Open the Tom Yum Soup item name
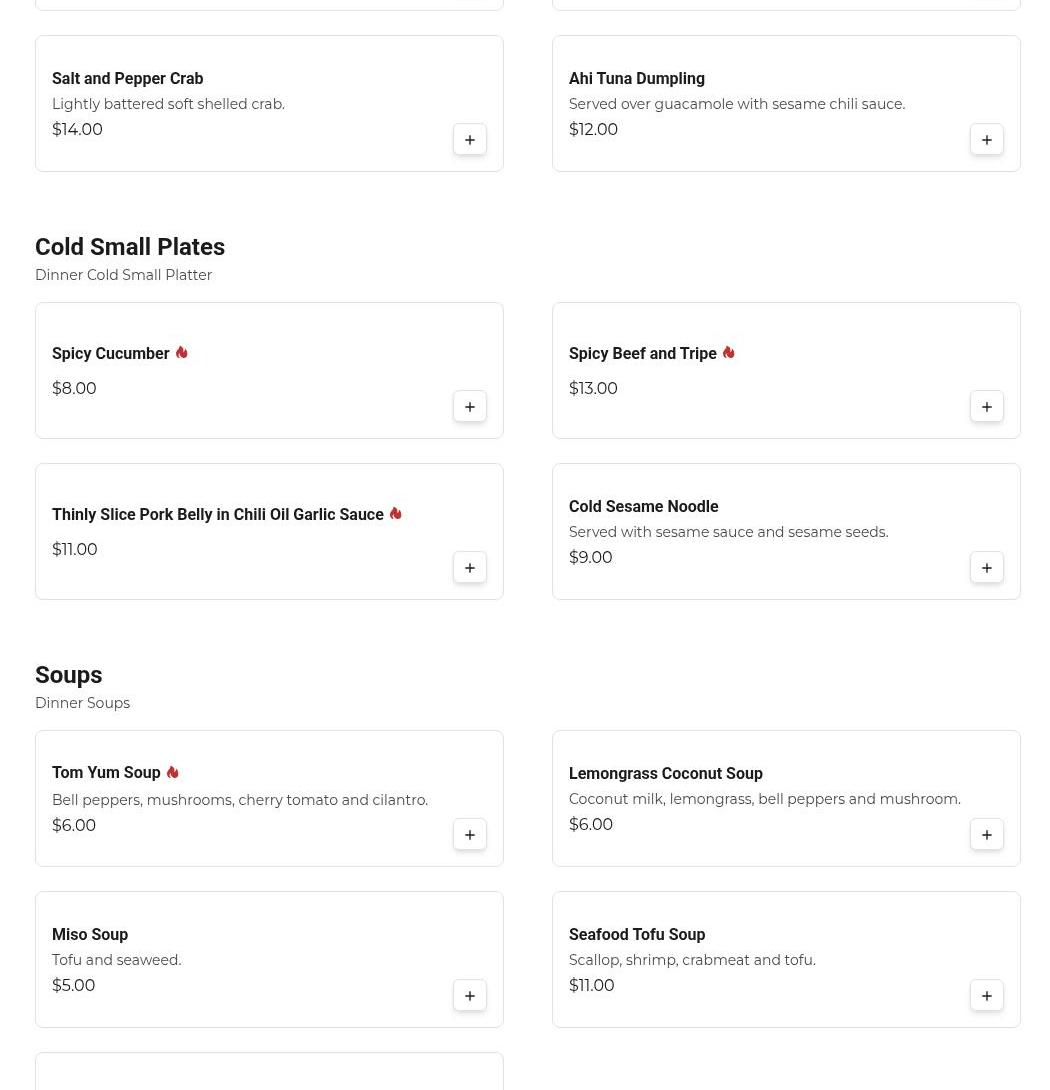1050x1090 pixels. 106,772
